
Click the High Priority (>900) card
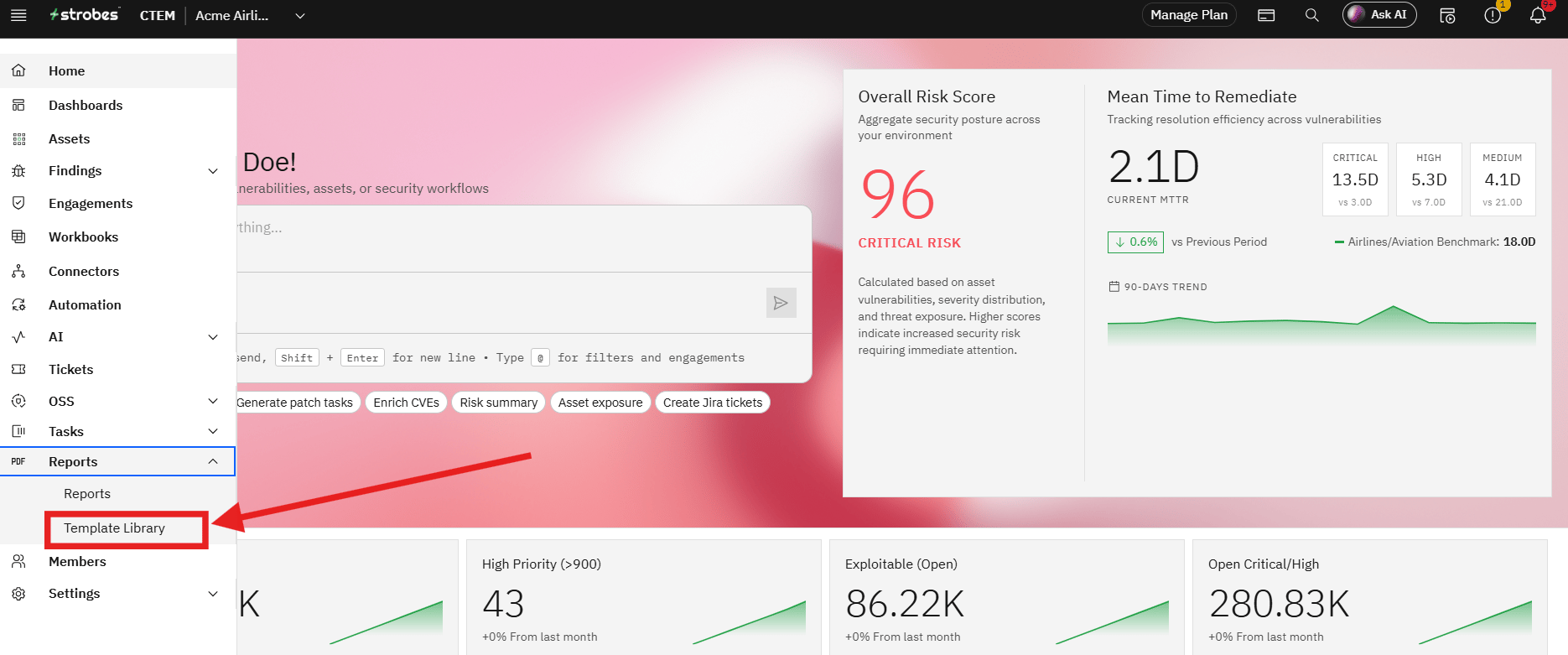pos(643,597)
